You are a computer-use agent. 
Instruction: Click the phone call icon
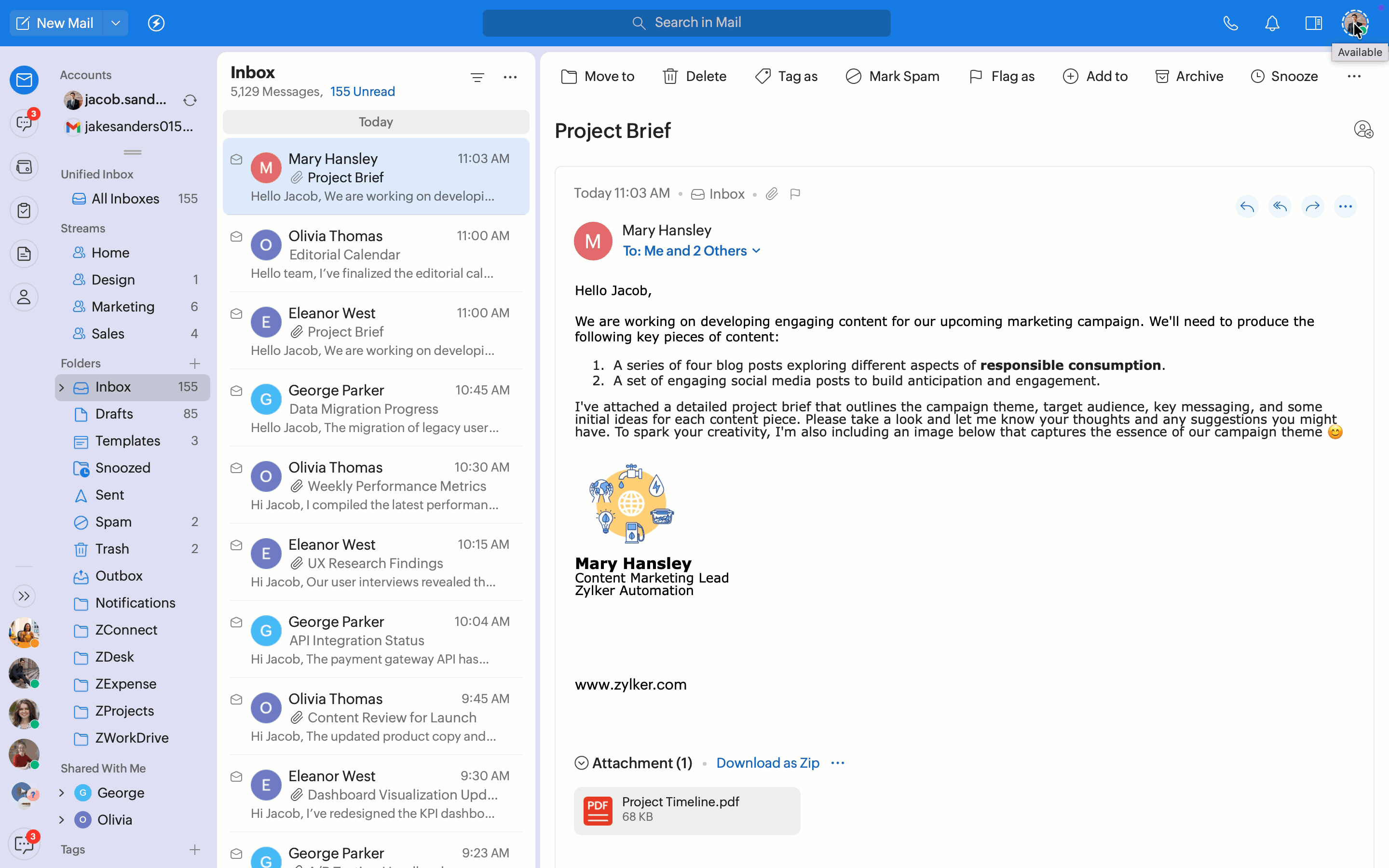pos(1230,23)
